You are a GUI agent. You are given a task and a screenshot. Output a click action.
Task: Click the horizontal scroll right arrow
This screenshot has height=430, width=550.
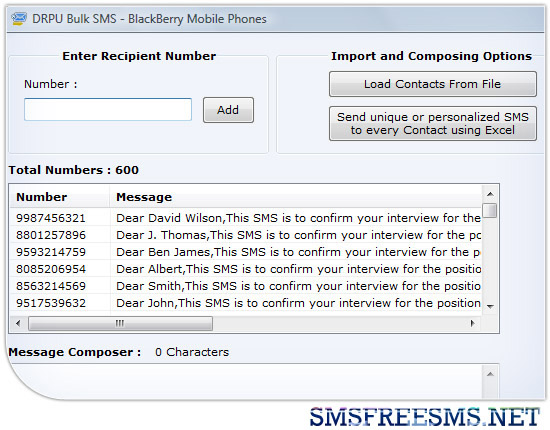tap(472, 323)
